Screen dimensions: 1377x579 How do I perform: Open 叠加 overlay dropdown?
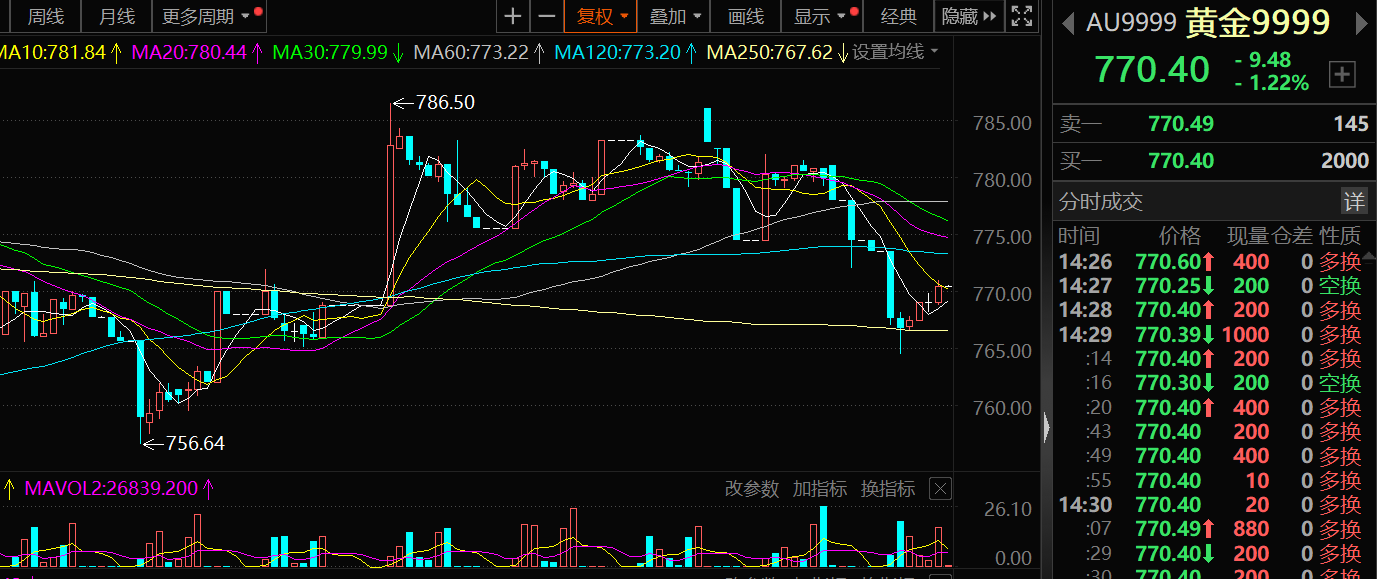coord(675,16)
